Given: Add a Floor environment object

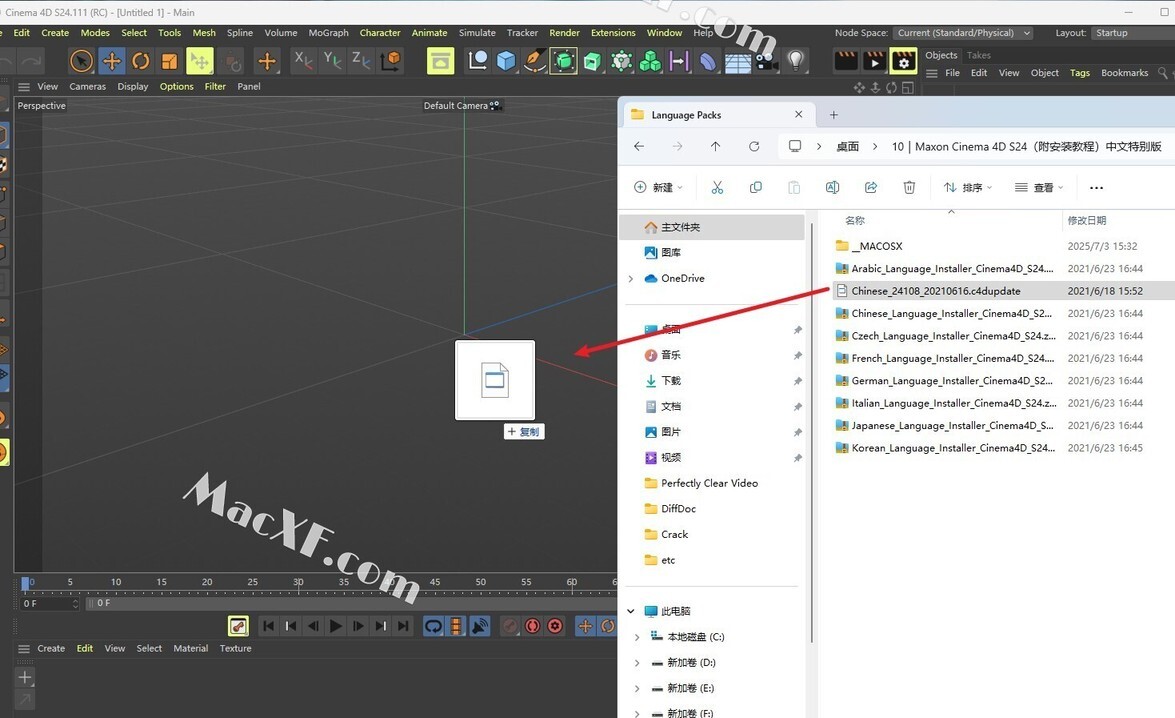Looking at the screenshot, I should (737, 62).
